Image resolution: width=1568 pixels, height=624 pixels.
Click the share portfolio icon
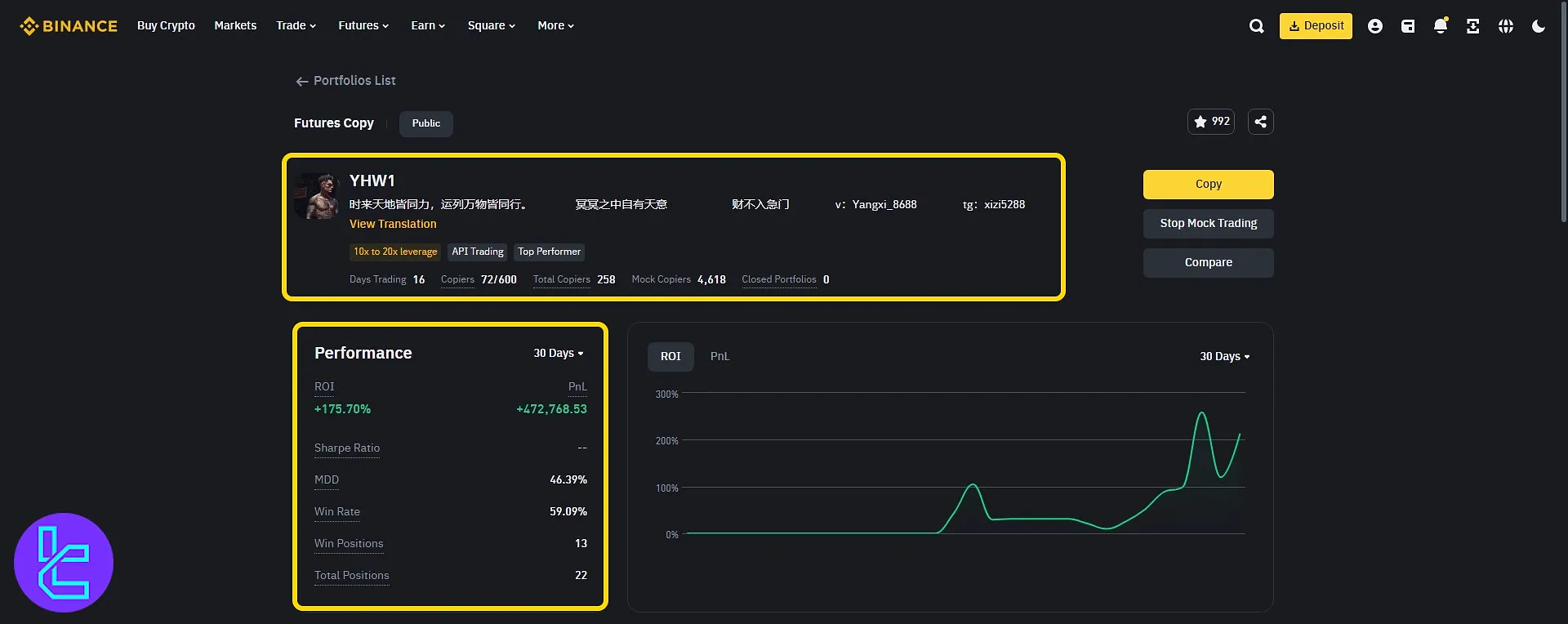[x=1261, y=122]
